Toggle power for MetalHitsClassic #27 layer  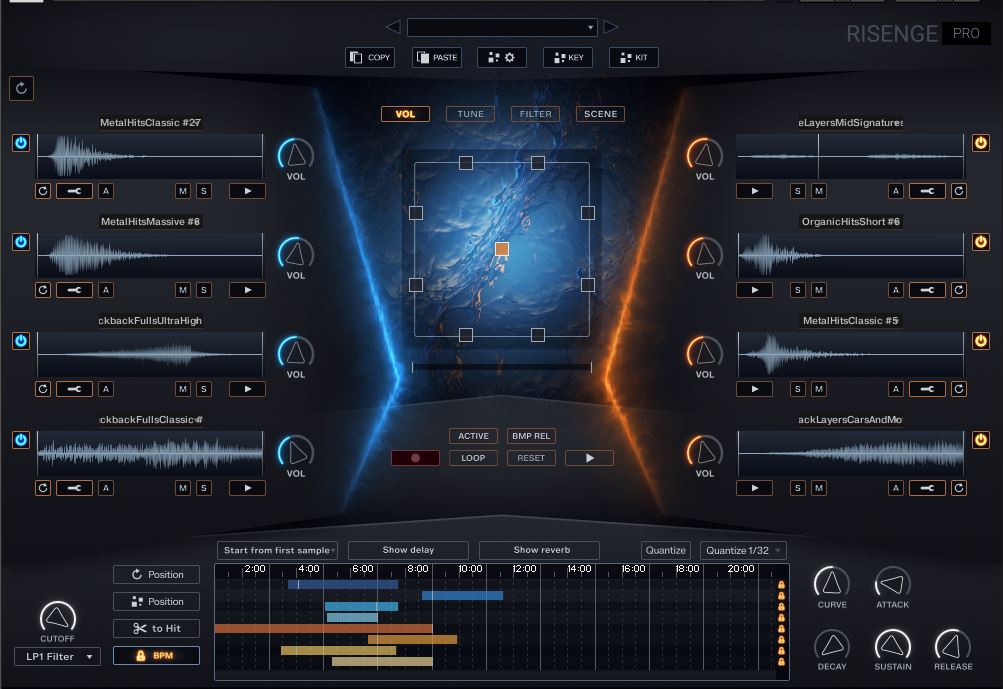coord(21,143)
